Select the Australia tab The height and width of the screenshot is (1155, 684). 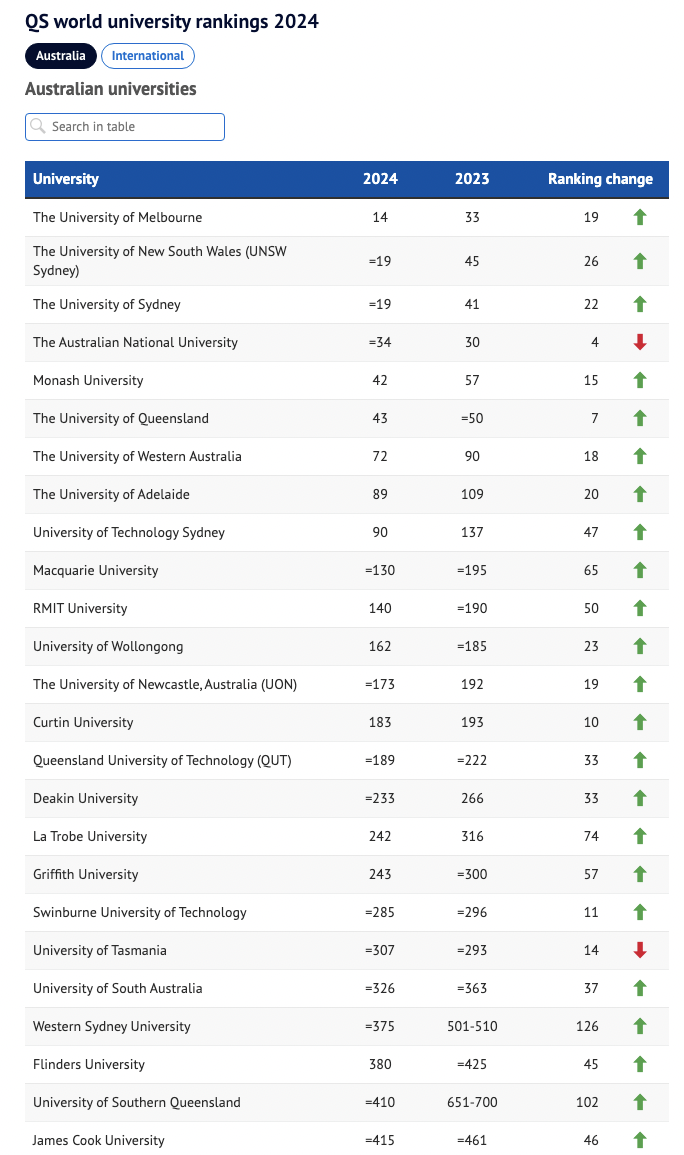61,56
